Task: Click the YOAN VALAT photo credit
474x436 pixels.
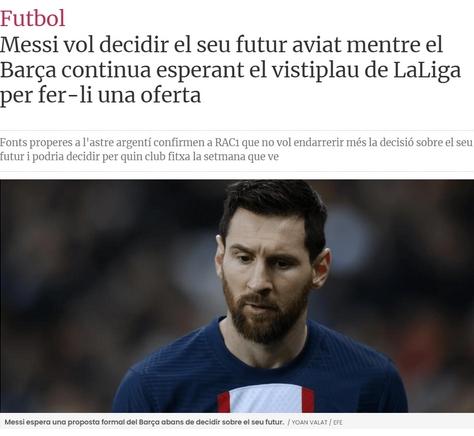Action: click(309, 422)
